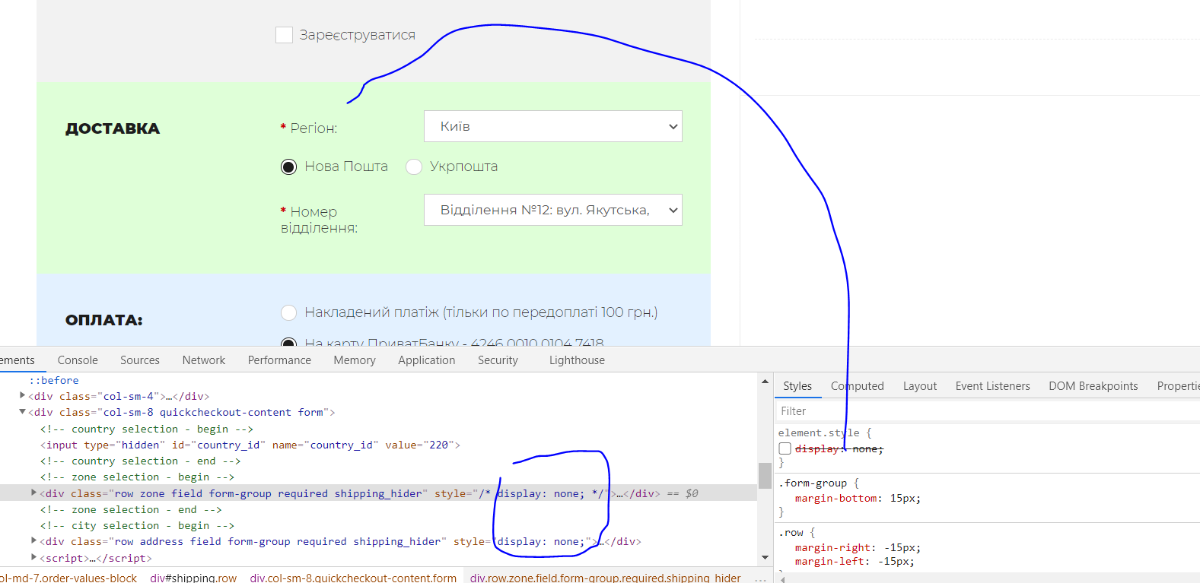
Task: Select the Layout pane tab
Action: pos(920,386)
